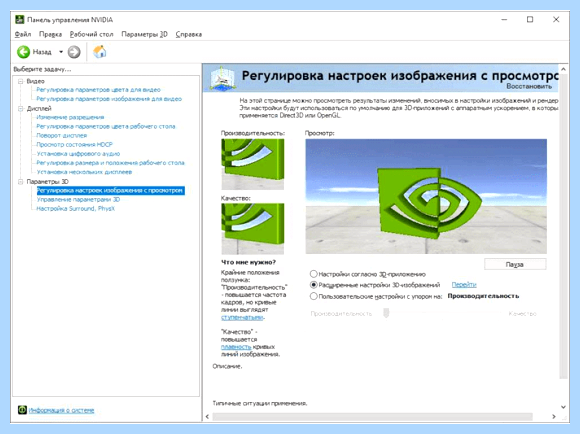Screen dimensions: 580x434
Task: Open Регулировка размера и положения рабочего стола
Action: (x=110, y=163)
